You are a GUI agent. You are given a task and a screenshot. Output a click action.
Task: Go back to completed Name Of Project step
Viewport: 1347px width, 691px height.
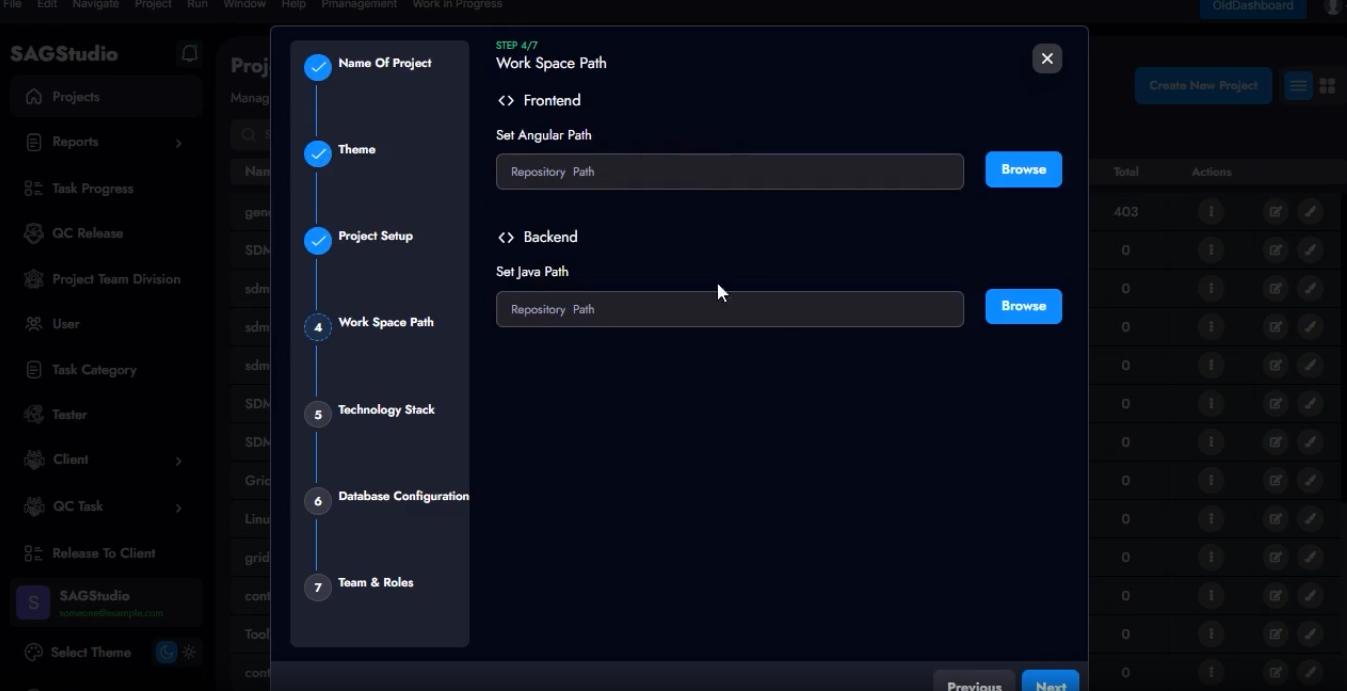click(318, 67)
